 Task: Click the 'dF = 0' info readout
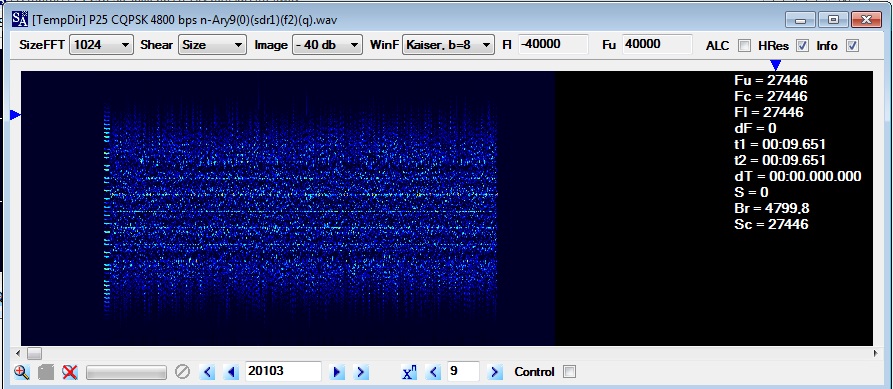[x=755, y=128]
